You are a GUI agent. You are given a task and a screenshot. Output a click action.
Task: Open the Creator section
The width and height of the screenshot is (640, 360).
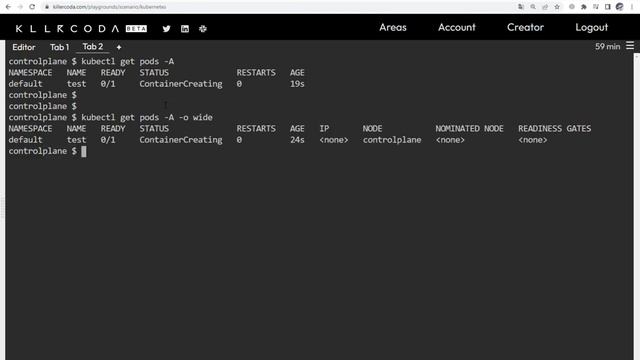525,27
